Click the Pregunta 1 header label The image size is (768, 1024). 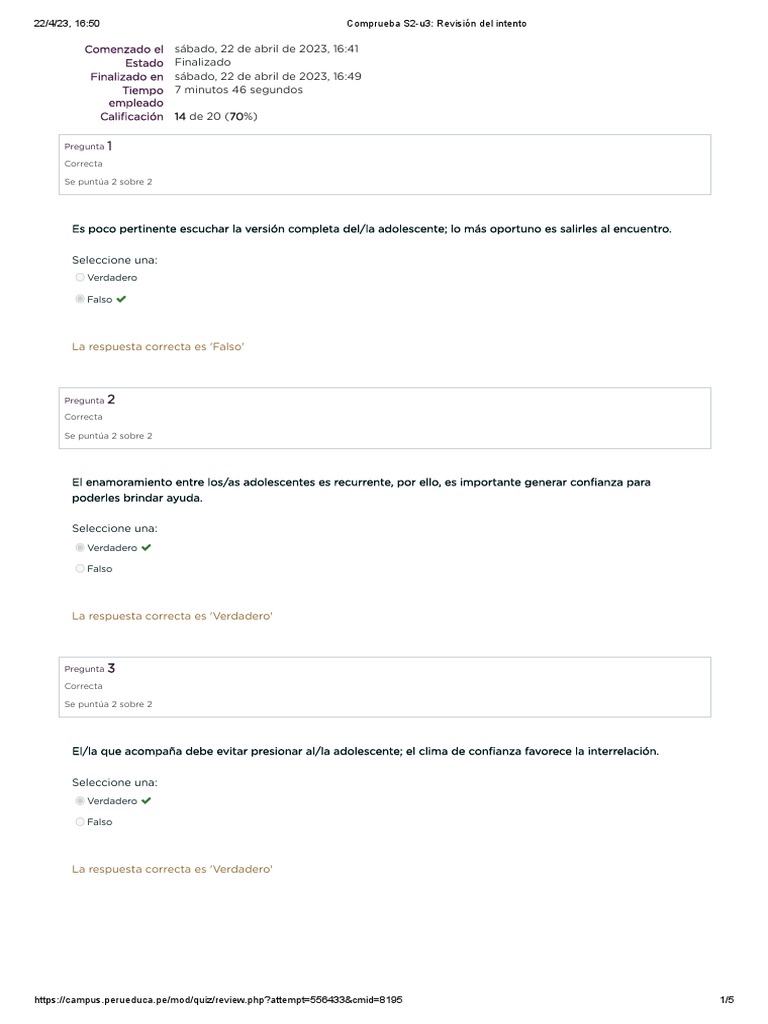88,146
